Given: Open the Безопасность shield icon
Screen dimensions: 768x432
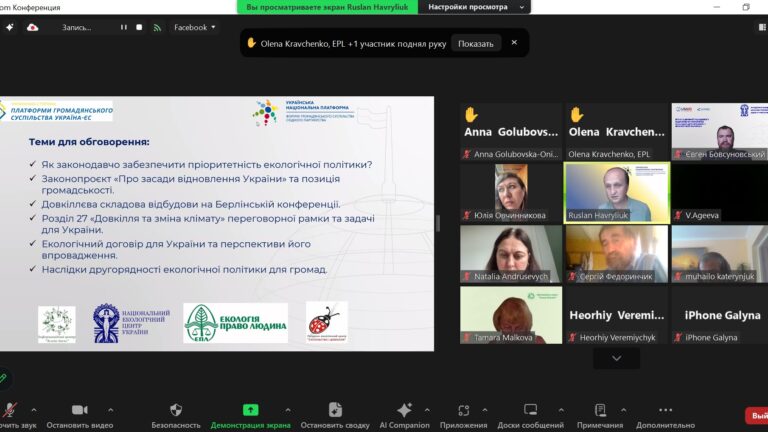Looking at the screenshot, I should click(x=176, y=410).
